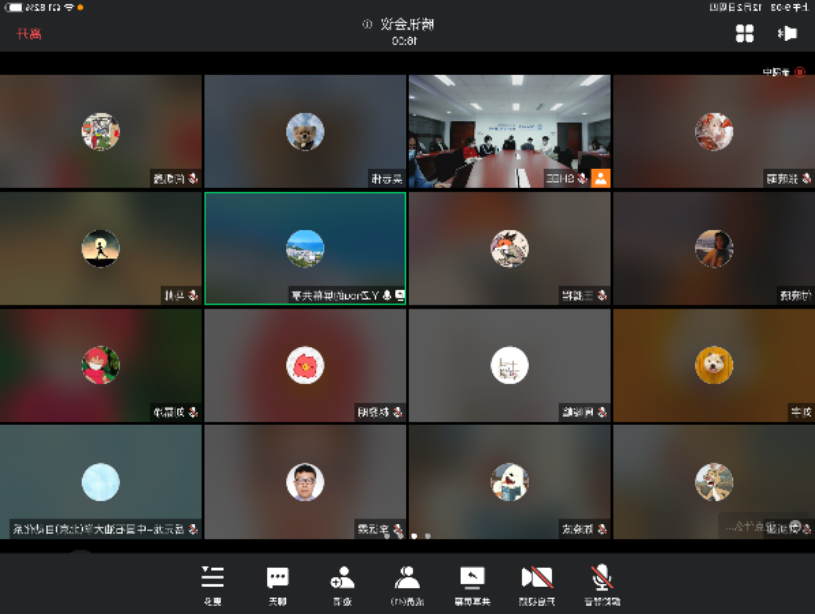Image resolution: width=815 pixels, height=615 pixels.
Task: Tap the chat message bubble popup
Action: [762, 526]
